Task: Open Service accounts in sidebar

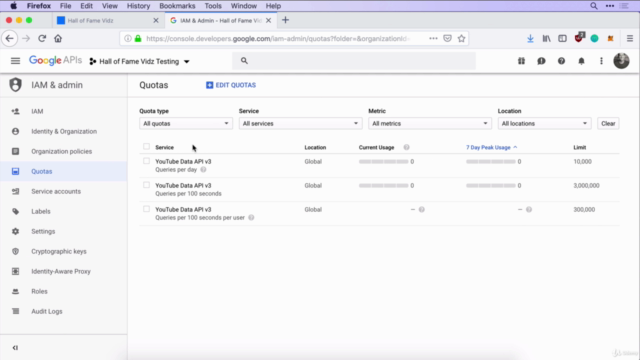Action: [56, 191]
